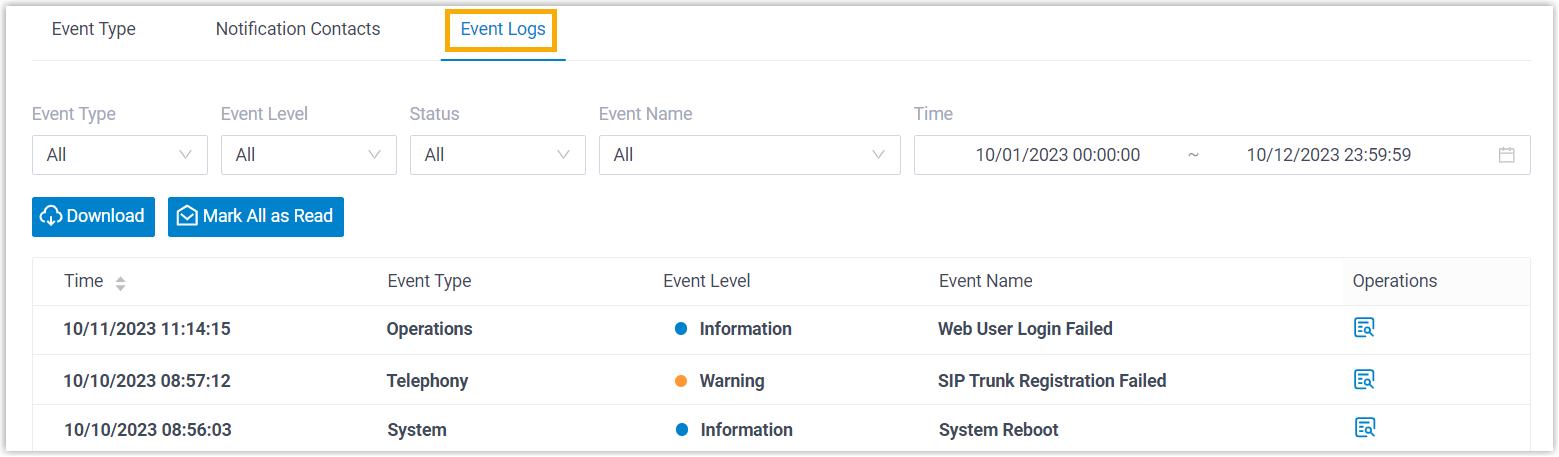View details of SIP Trunk Registration Failed event
1559x457 pixels.
point(1364,379)
